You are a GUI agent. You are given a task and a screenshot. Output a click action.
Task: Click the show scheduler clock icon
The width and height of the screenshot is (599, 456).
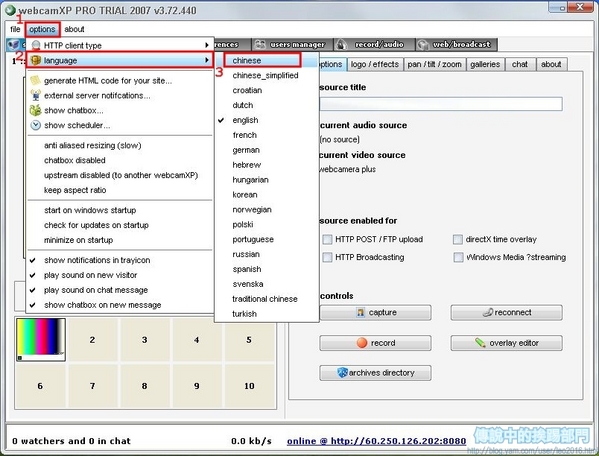(x=36, y=125)
